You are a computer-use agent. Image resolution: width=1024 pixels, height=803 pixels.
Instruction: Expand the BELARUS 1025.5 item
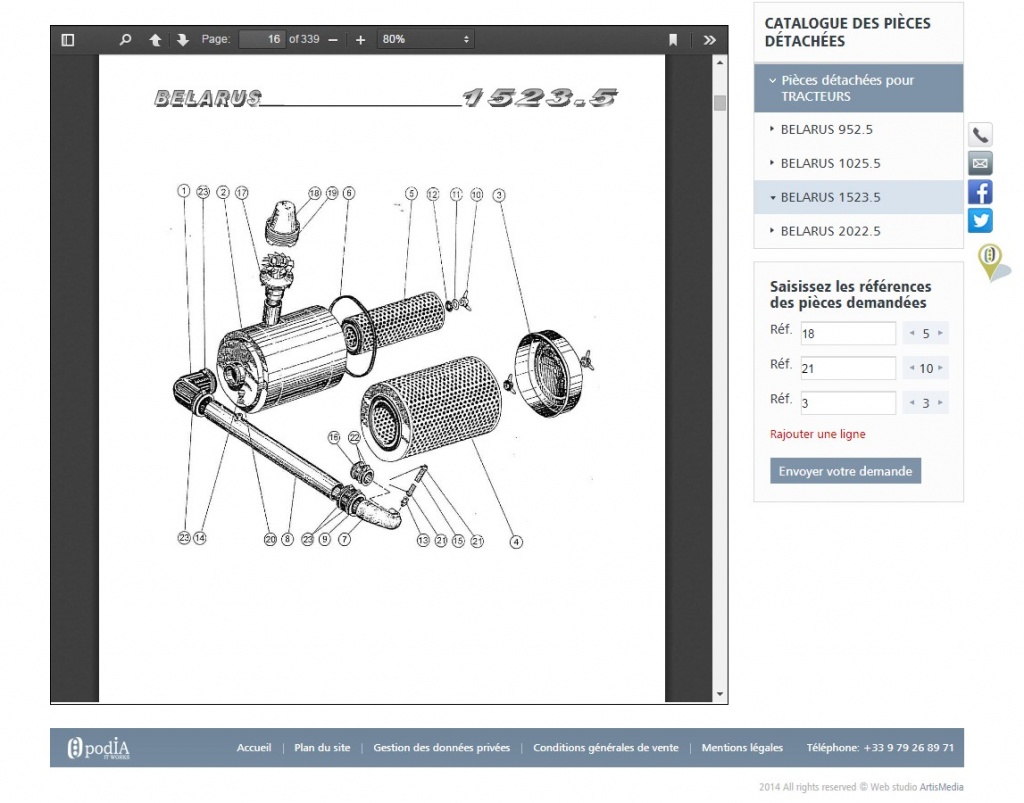click(858, 163)
